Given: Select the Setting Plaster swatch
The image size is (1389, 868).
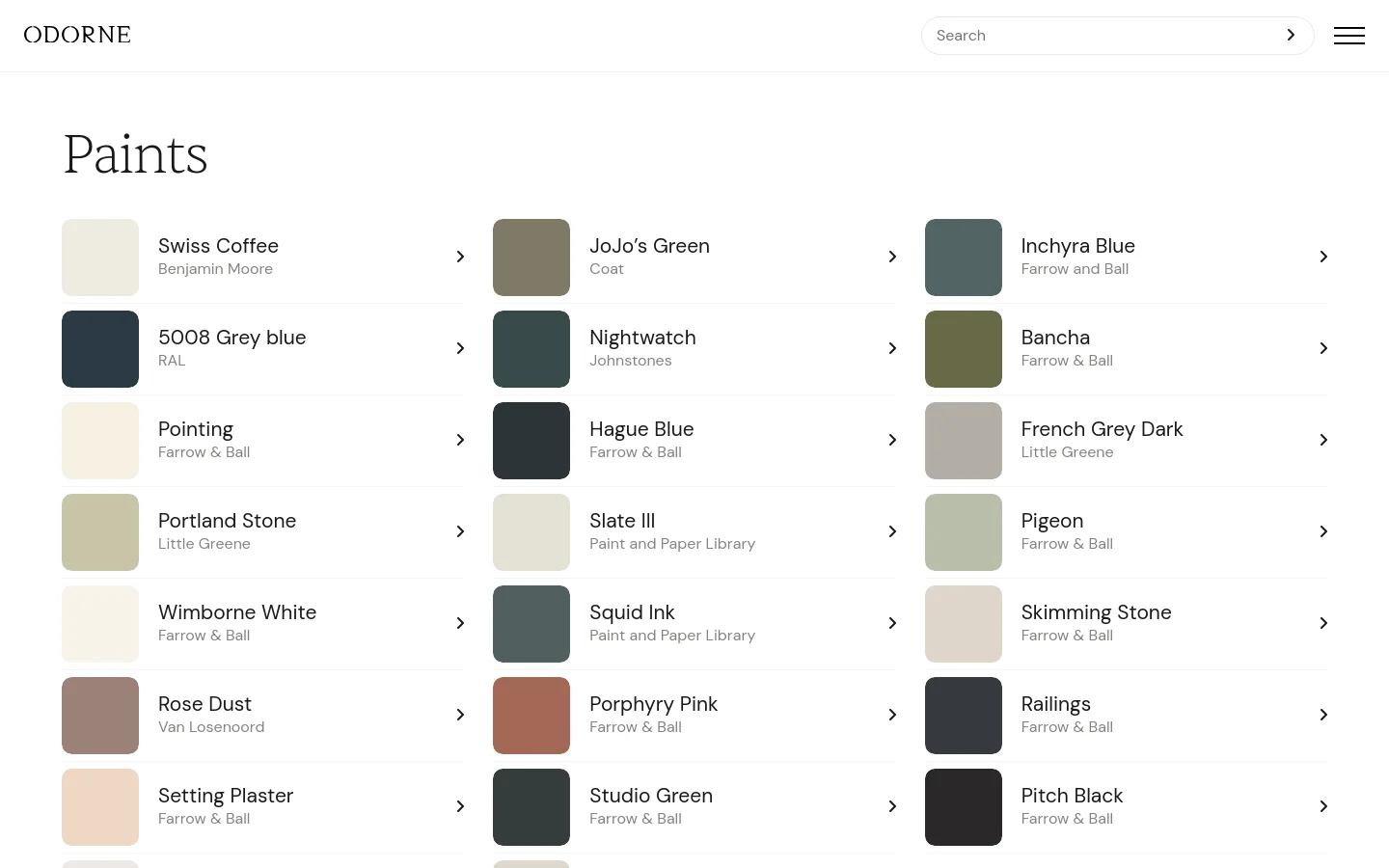Looking at the screenshot, I should (100, 807).
